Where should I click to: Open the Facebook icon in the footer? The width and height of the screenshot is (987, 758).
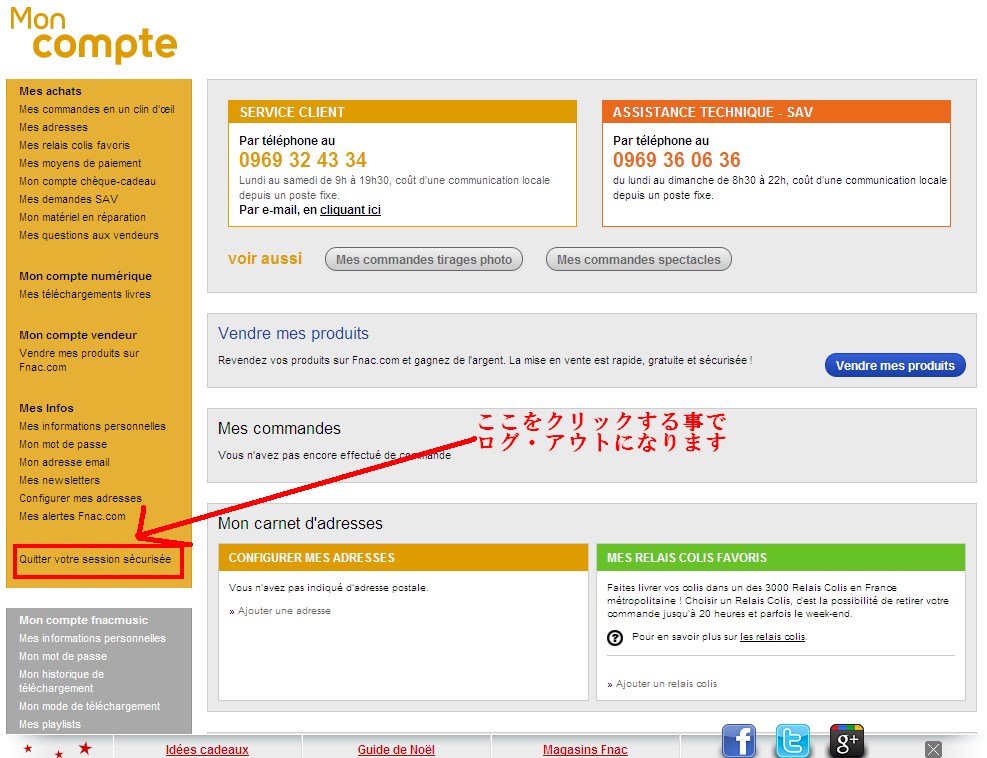738,741
